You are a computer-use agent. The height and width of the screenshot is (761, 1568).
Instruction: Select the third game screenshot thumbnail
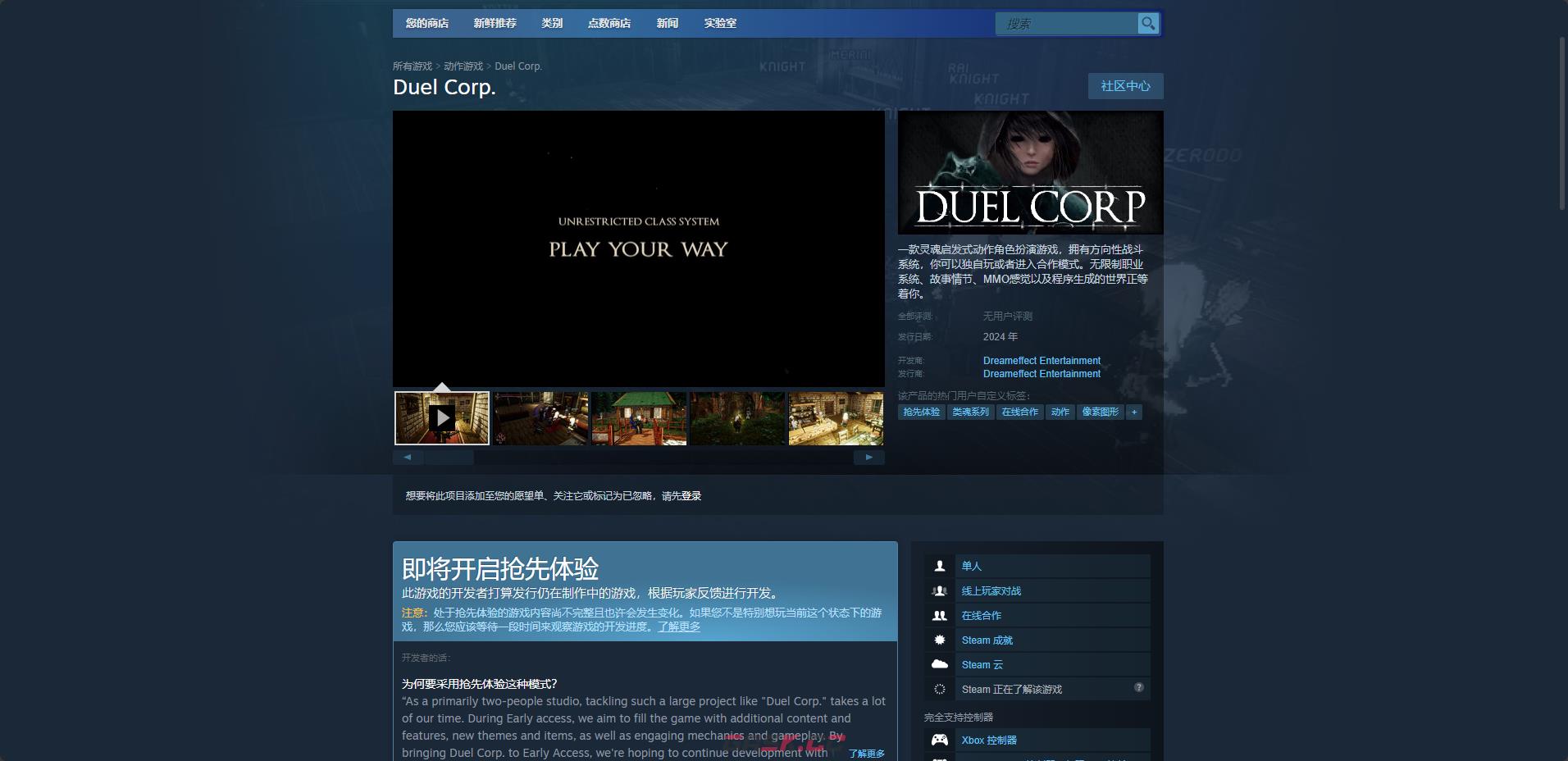coord(639,418)
